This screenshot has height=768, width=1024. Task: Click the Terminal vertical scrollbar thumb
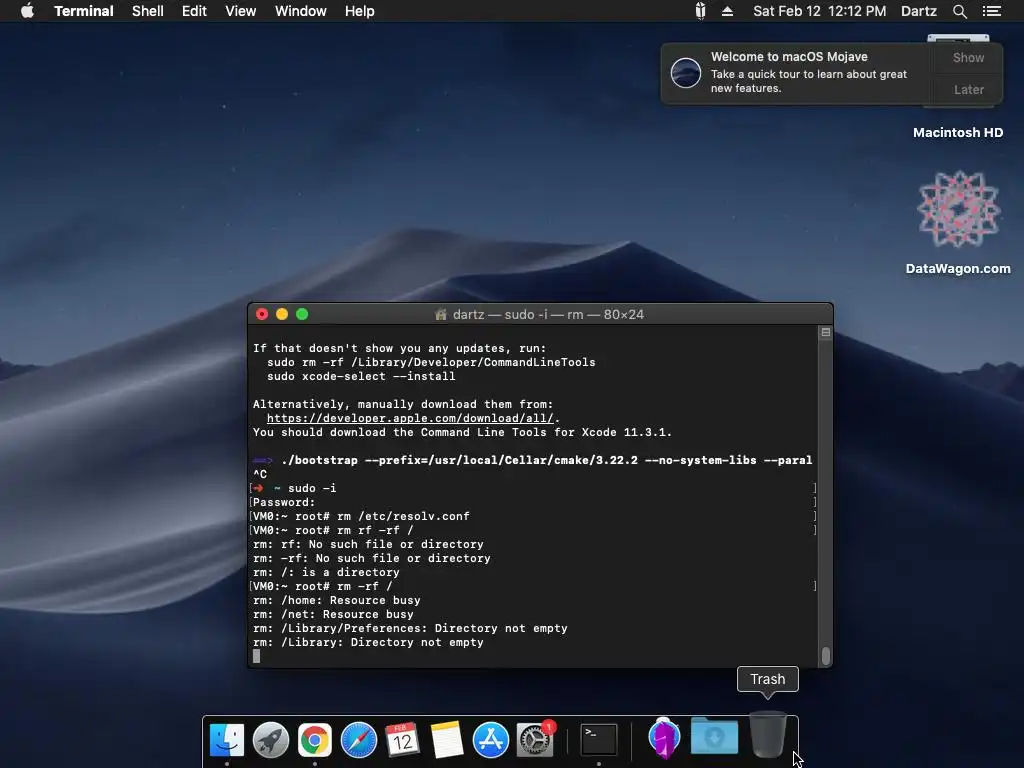click(x=825, y=655)
